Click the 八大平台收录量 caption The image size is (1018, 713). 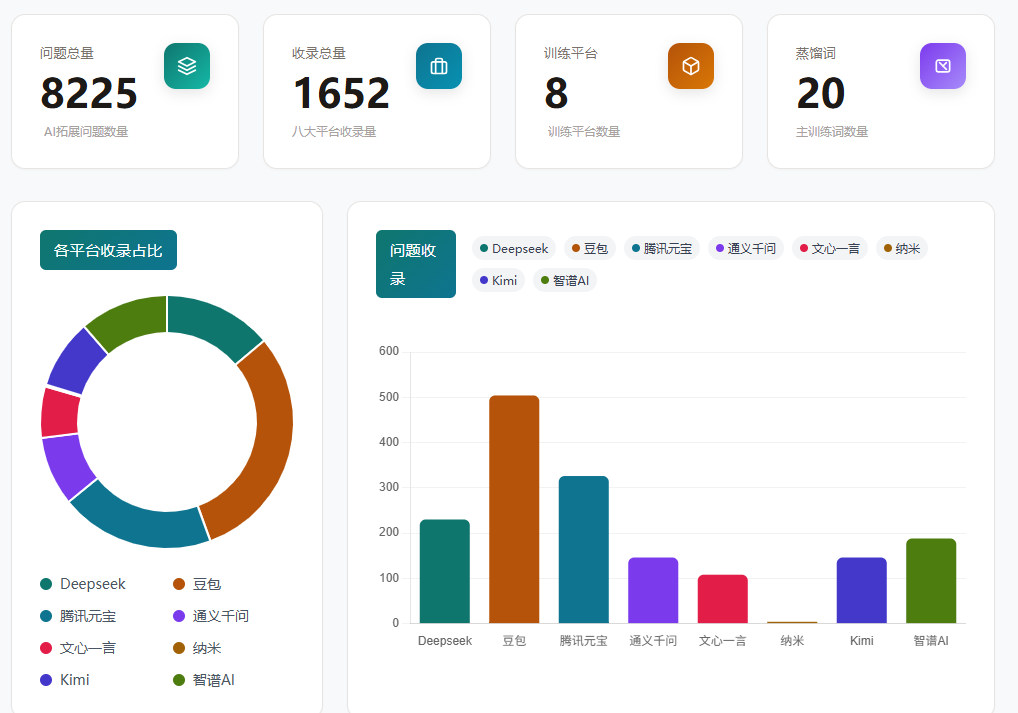[334, 132]
